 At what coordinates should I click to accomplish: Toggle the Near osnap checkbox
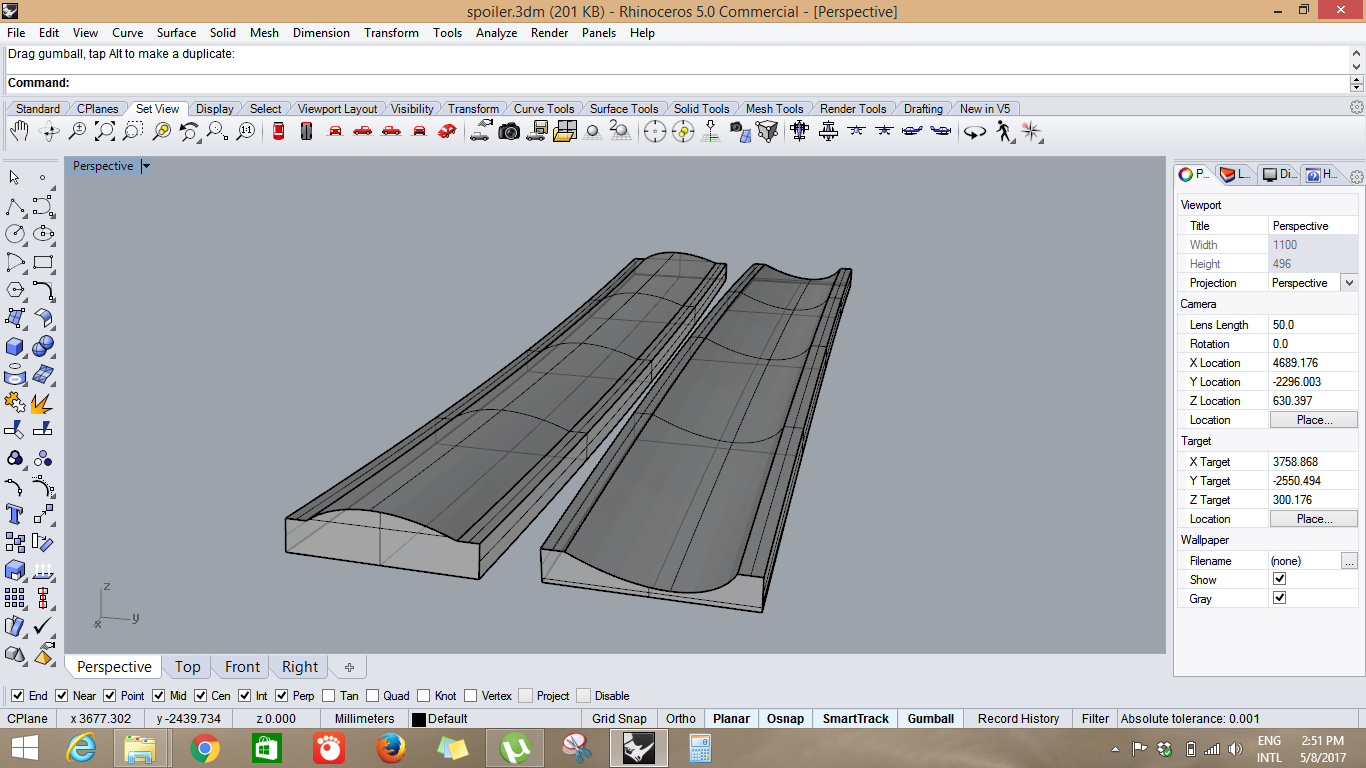coord(62,695)
